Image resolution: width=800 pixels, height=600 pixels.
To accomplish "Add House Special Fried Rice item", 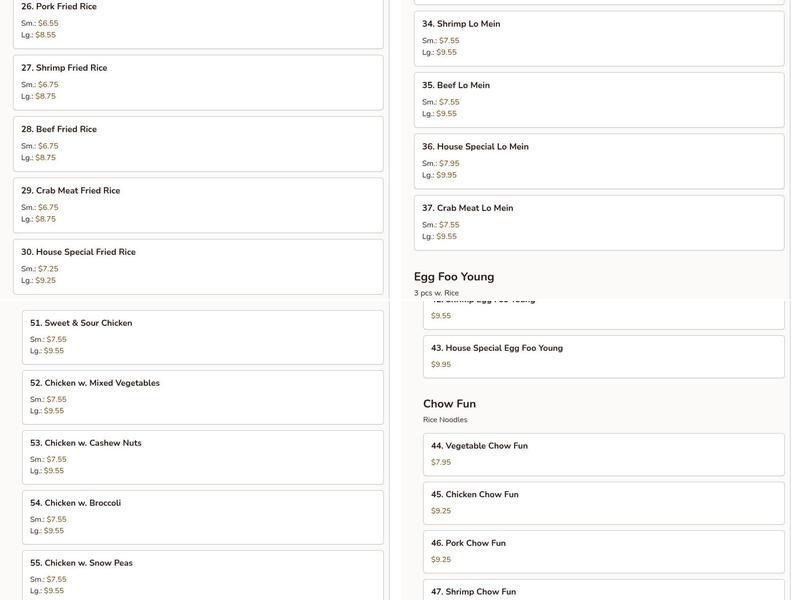I will [198, 266].
